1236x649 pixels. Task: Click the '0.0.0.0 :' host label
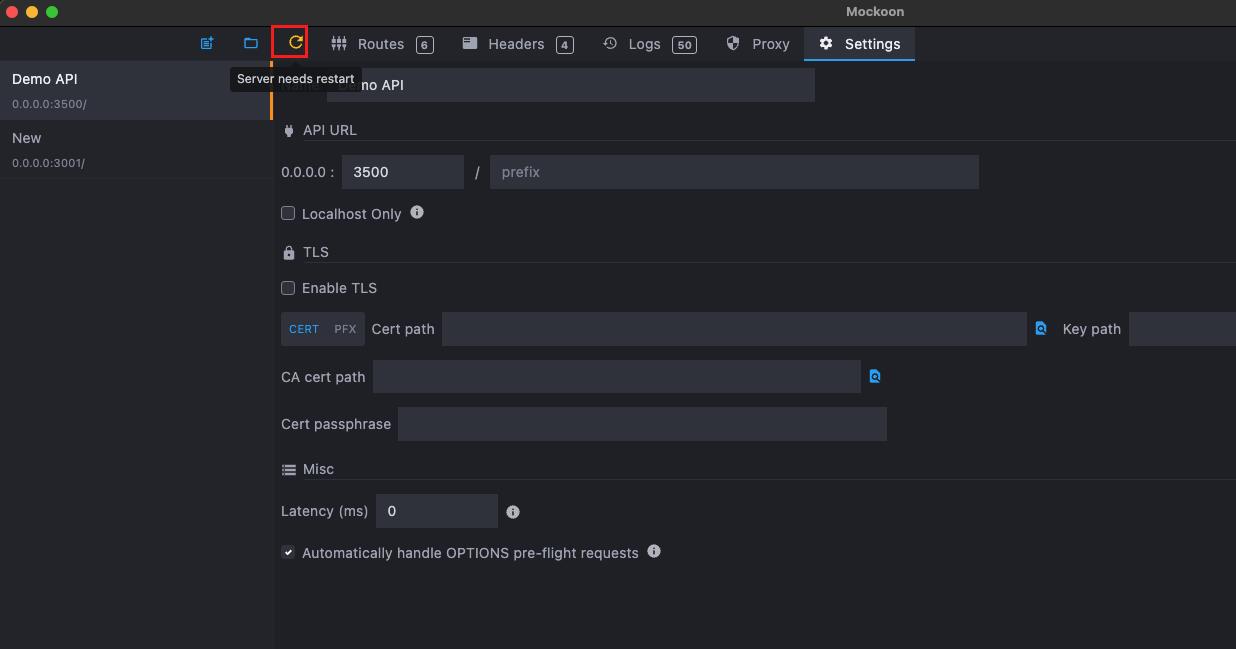pos(308,172)
